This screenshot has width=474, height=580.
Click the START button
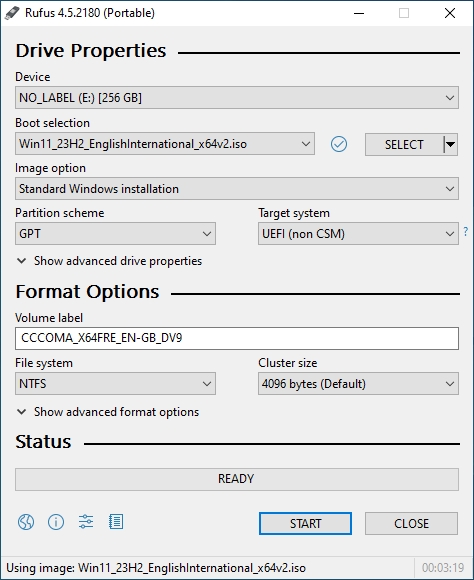305,523
